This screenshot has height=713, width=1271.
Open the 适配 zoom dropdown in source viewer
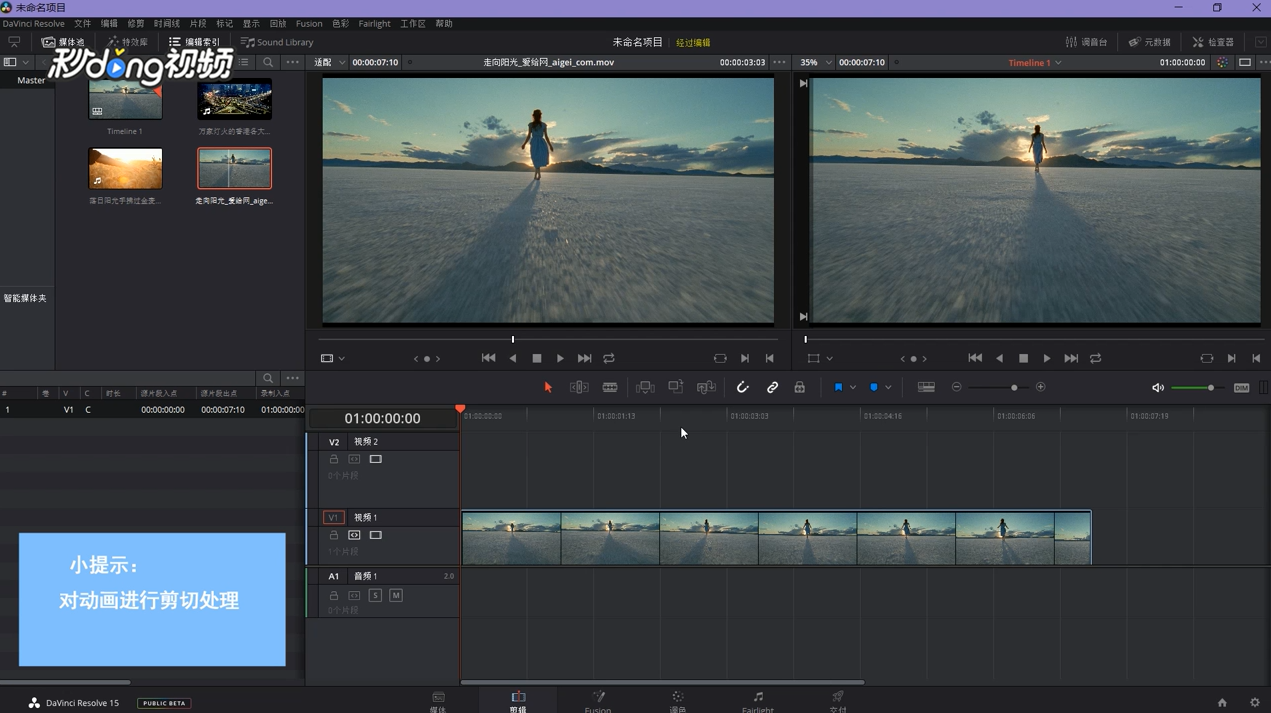(x=331, y=62)
